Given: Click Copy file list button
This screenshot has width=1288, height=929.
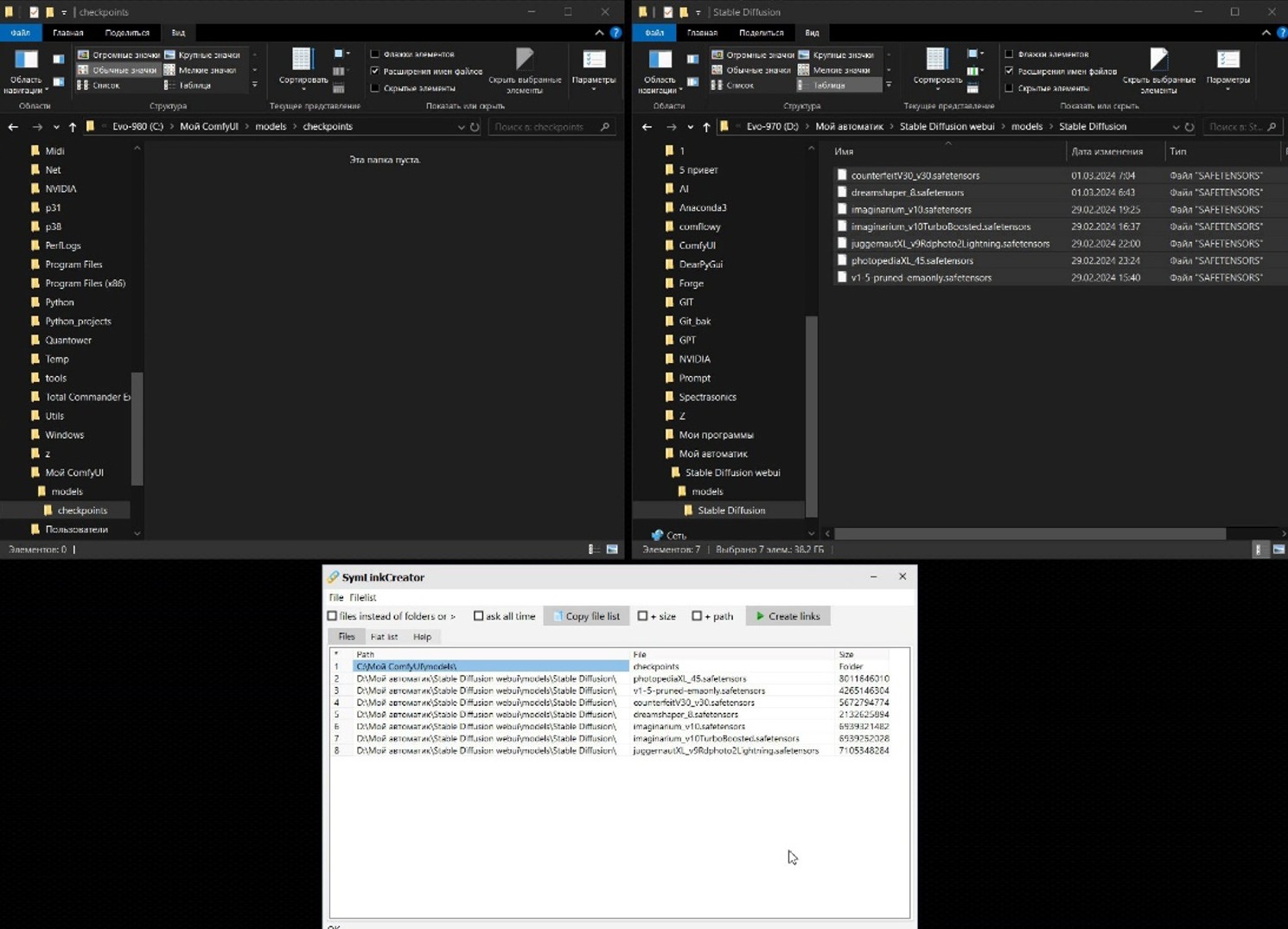Looking at the screenshot, I should pyautogui.click(x=586, y=616).
